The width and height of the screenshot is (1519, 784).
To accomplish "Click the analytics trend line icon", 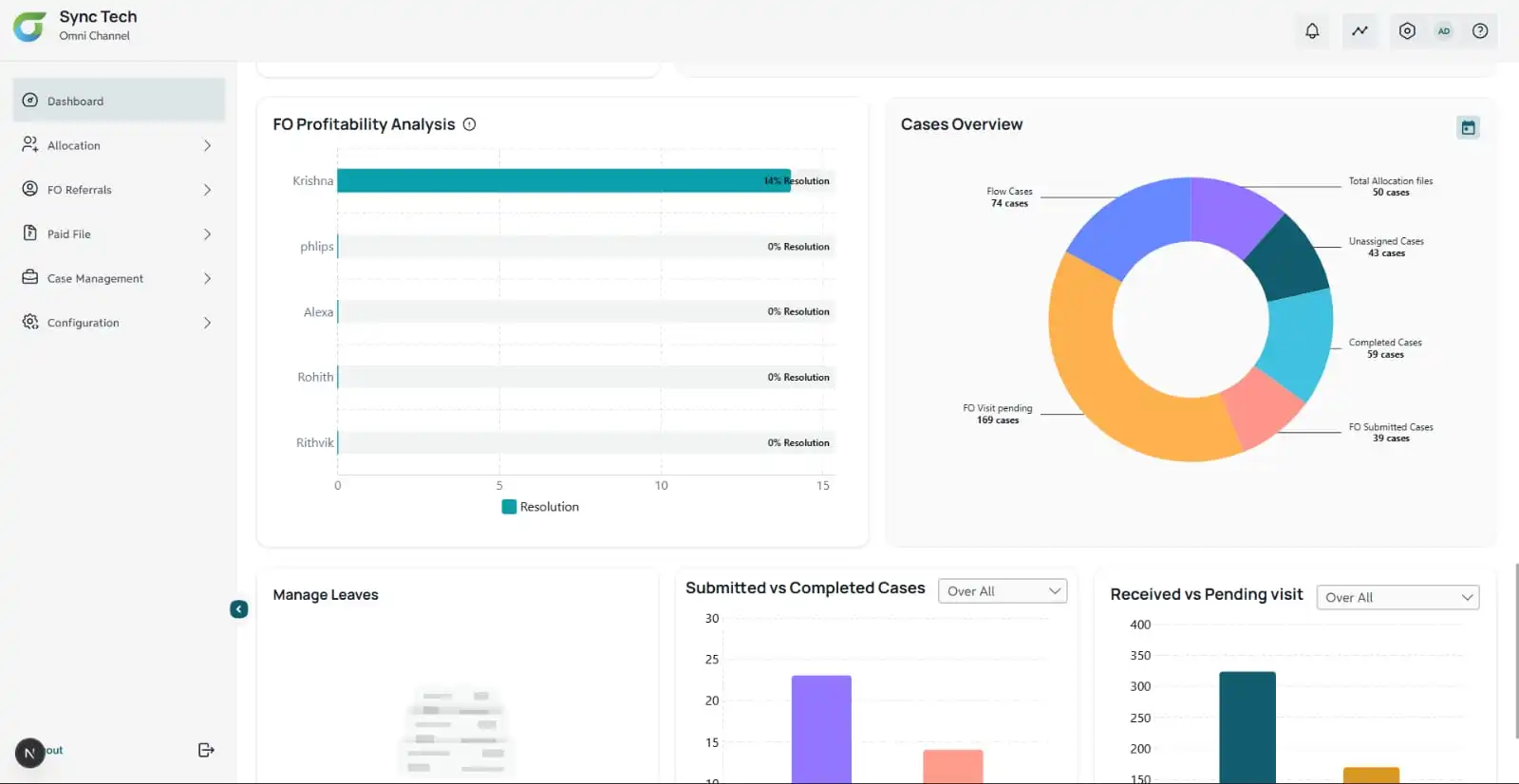I will 1360,31.
